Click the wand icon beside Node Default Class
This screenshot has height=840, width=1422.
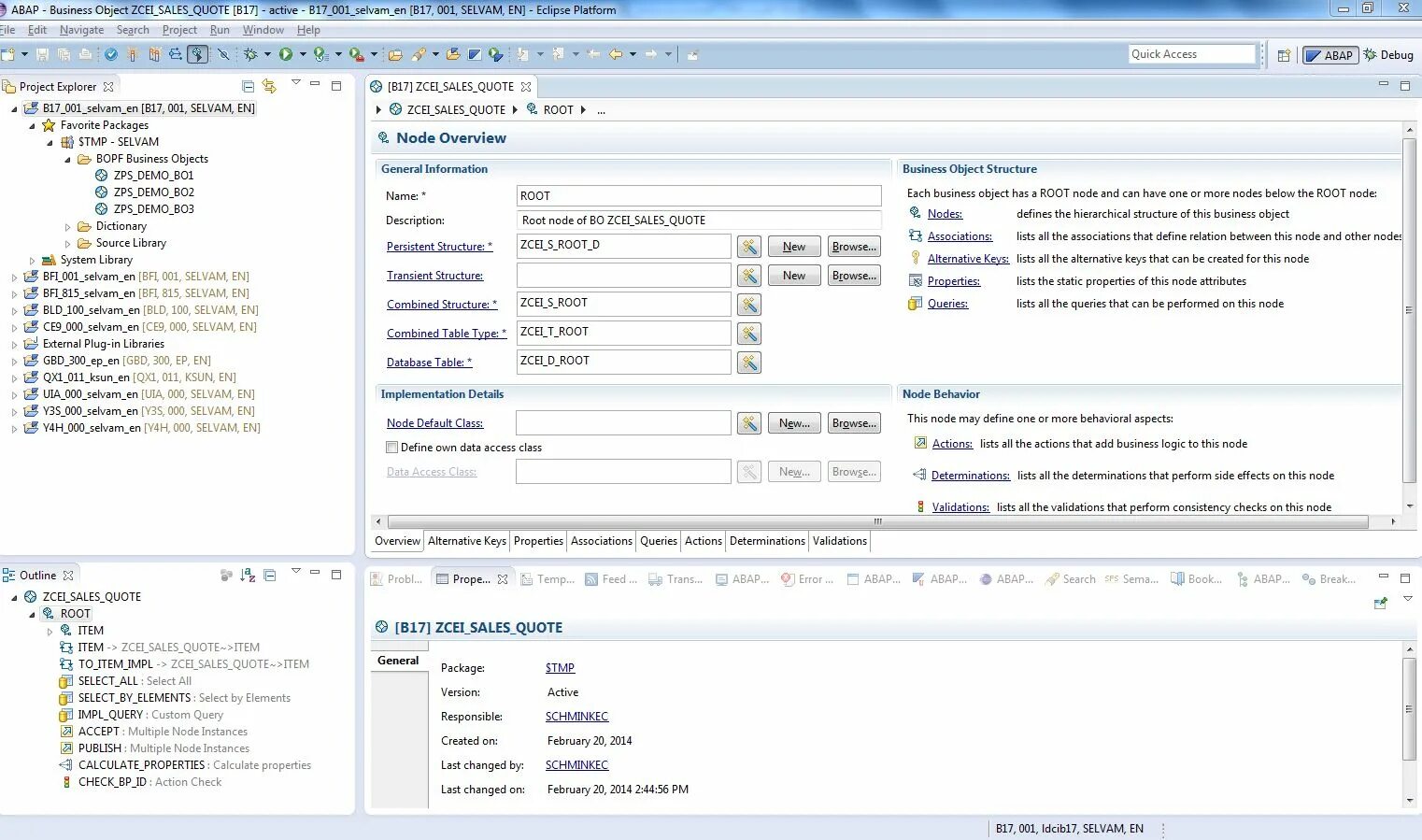(x=749, y=423)
